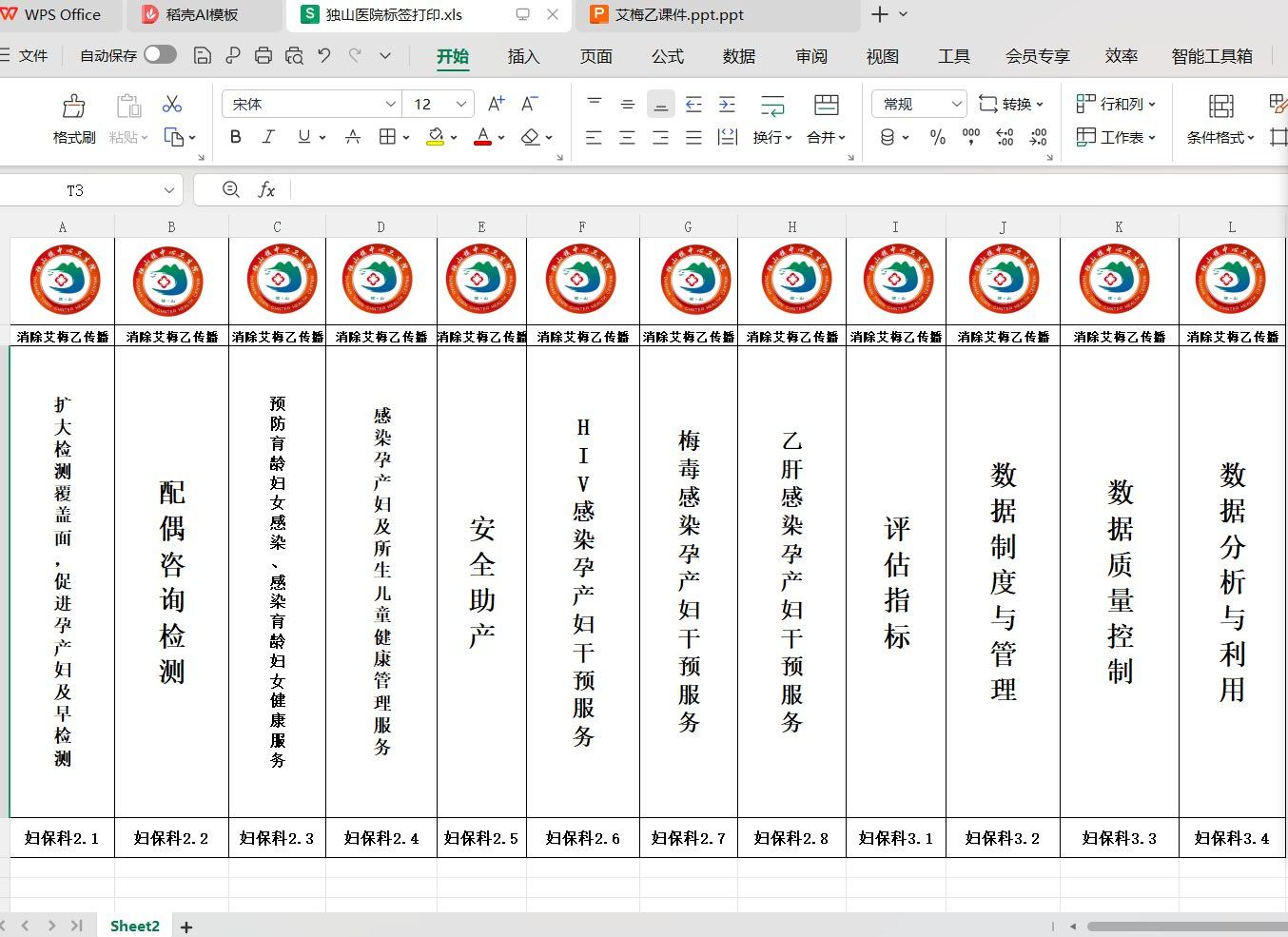The width and height of the screenshot is (1288, 937).
Task: Apply thousands separator format
Action: [971, 137]
